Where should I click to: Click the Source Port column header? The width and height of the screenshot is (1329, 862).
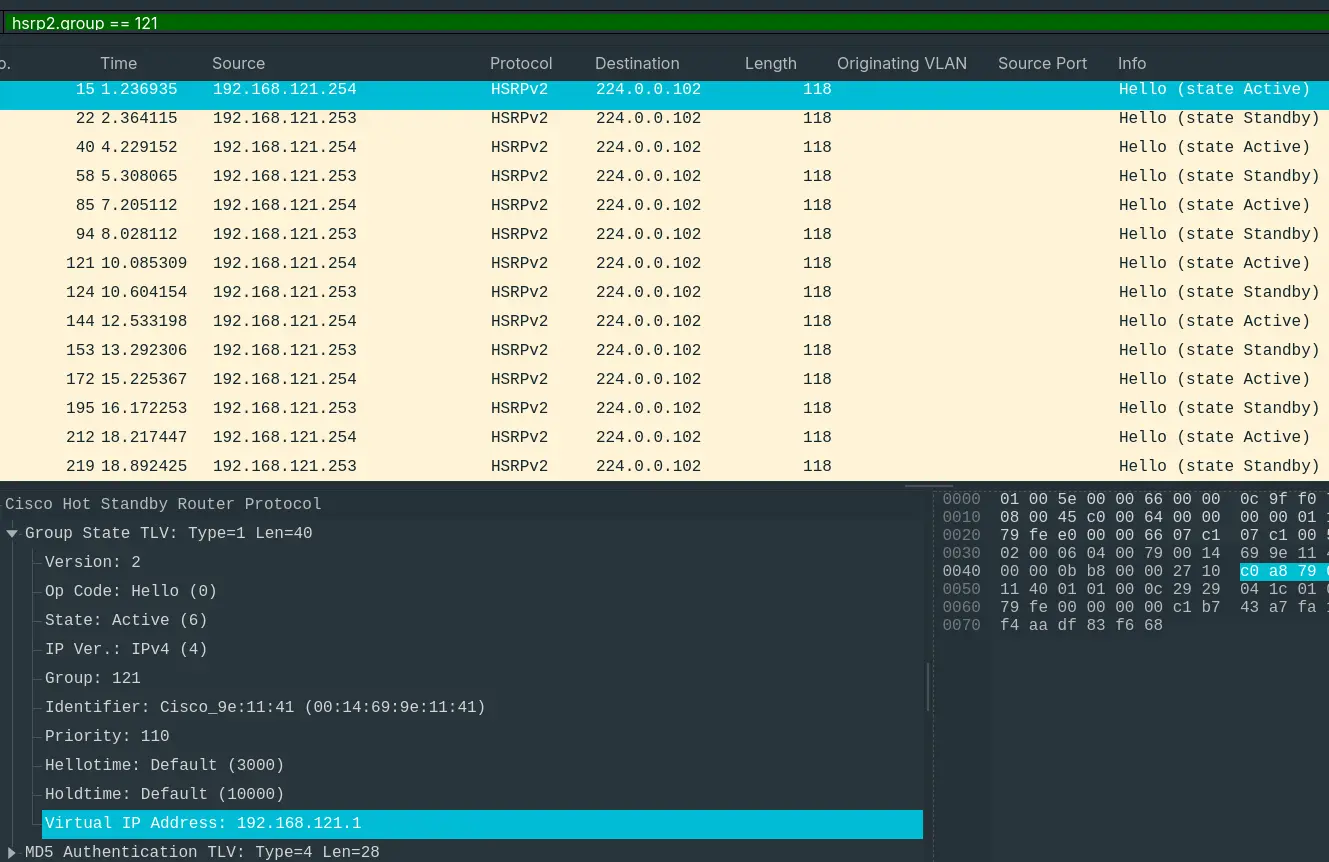click(1042, 63)
